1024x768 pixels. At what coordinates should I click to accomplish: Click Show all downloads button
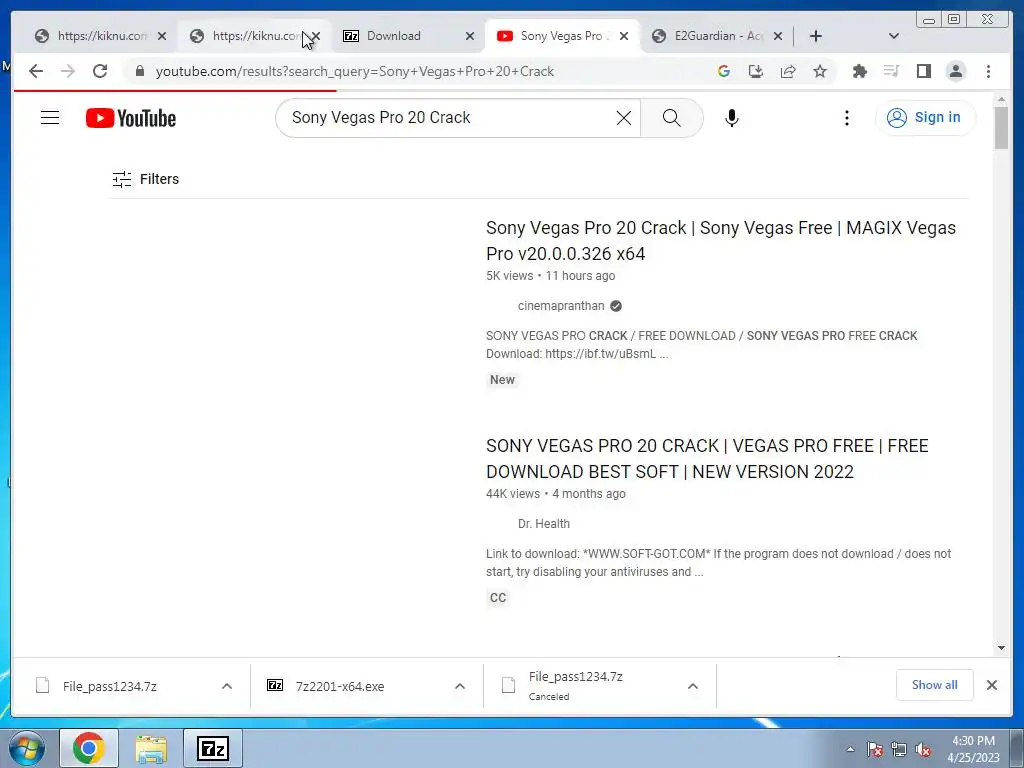[x=935, y=685]
